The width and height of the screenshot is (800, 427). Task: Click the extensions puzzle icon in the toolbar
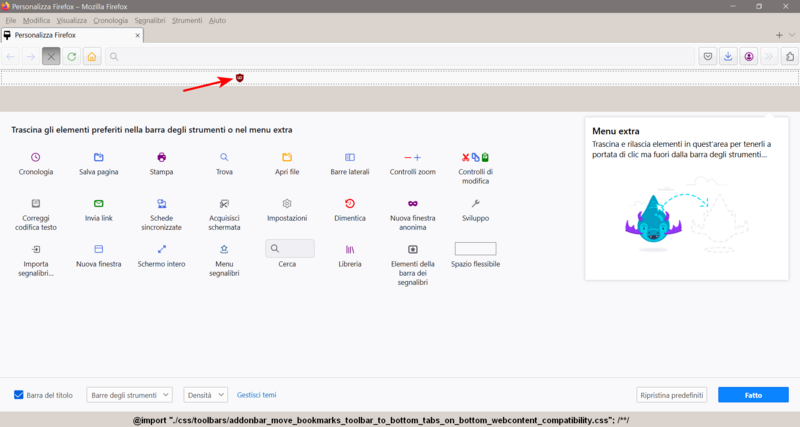[x=789, y=57]
